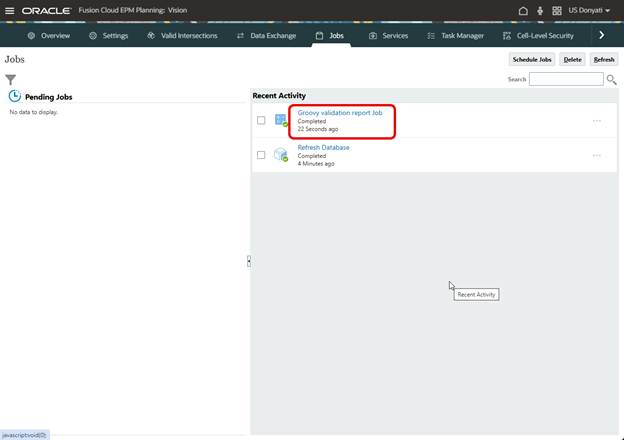Click the Schedule Jobs button
The width and height of the screenshot is (624, 440).
point(531,59)
